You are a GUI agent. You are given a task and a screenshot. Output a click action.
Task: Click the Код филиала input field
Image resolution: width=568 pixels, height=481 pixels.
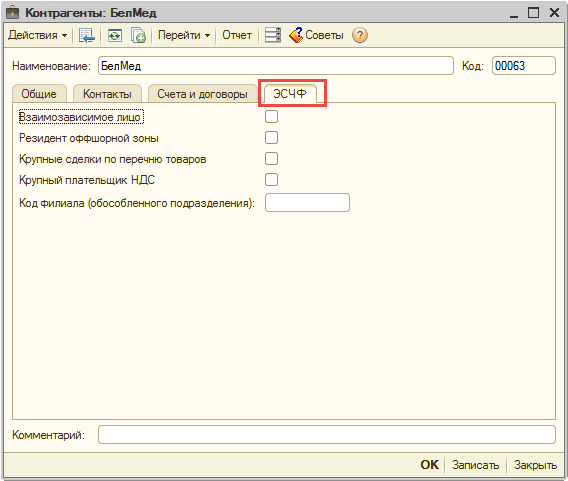click(x=307, y=202)
